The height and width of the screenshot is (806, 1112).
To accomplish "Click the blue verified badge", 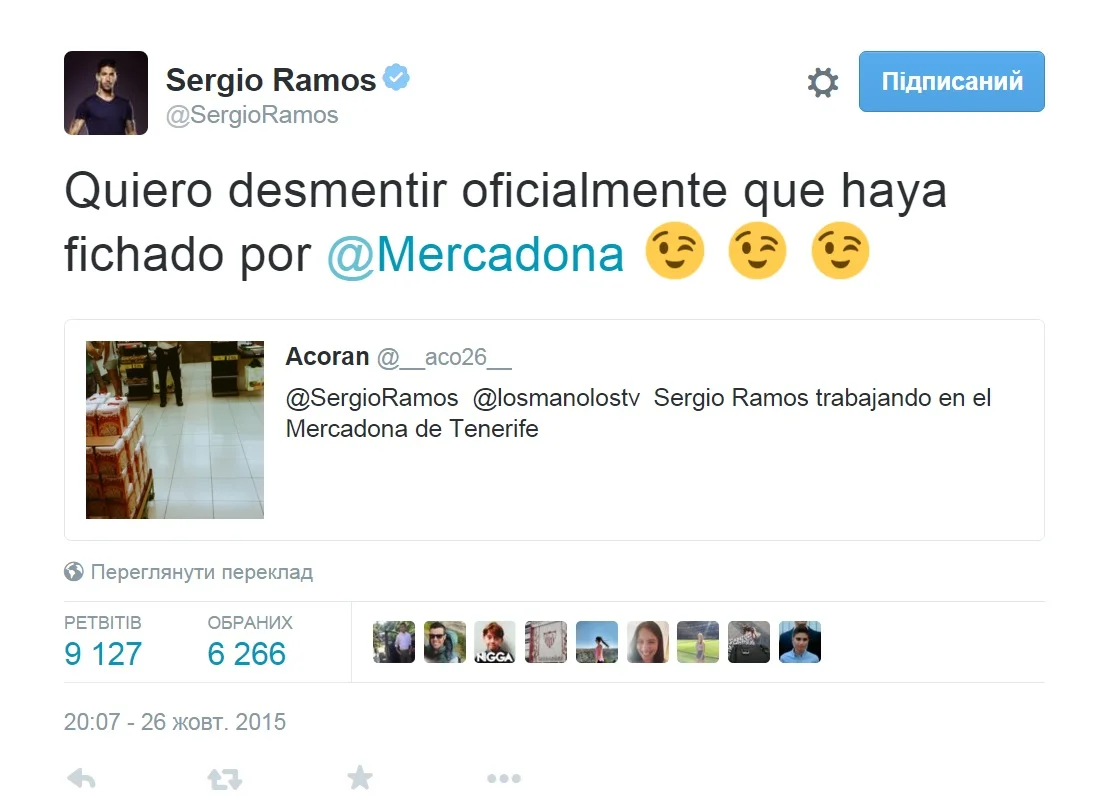I will [396, 77].
